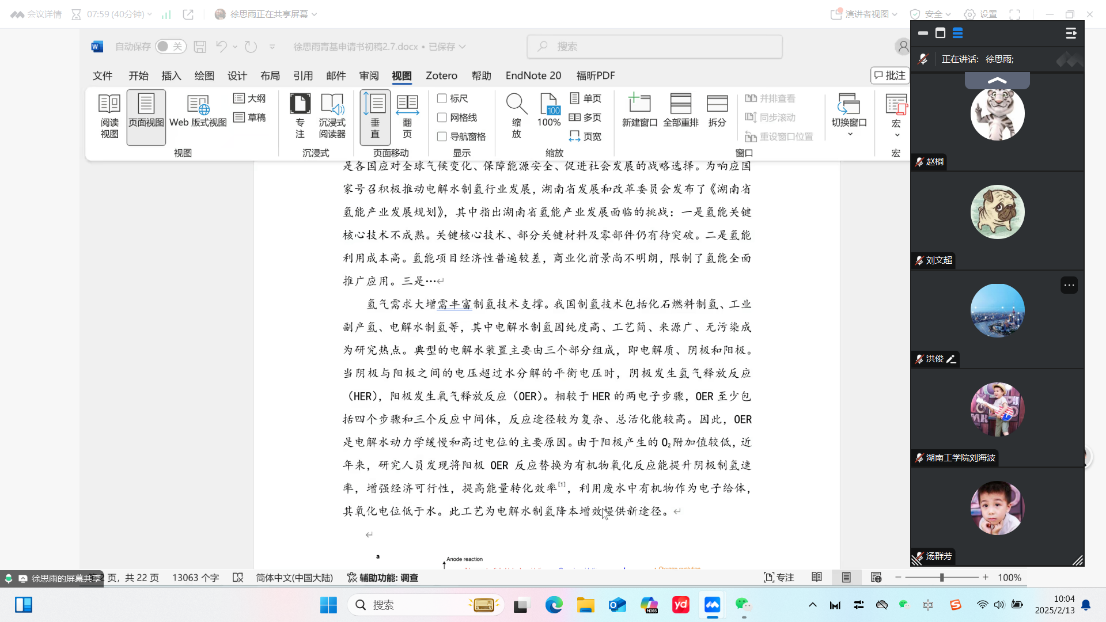Switch to 阅读视图 reading view
1106x622 pixels.
[109, 116]
